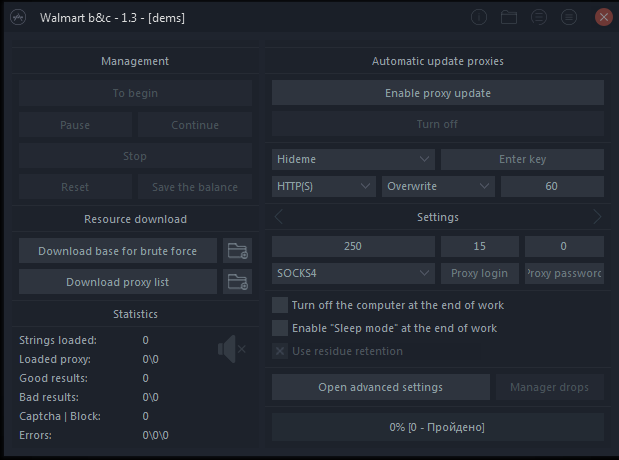Focus the 'Proxy login' field
Viewport: 619px width, 460px height.
480,273
